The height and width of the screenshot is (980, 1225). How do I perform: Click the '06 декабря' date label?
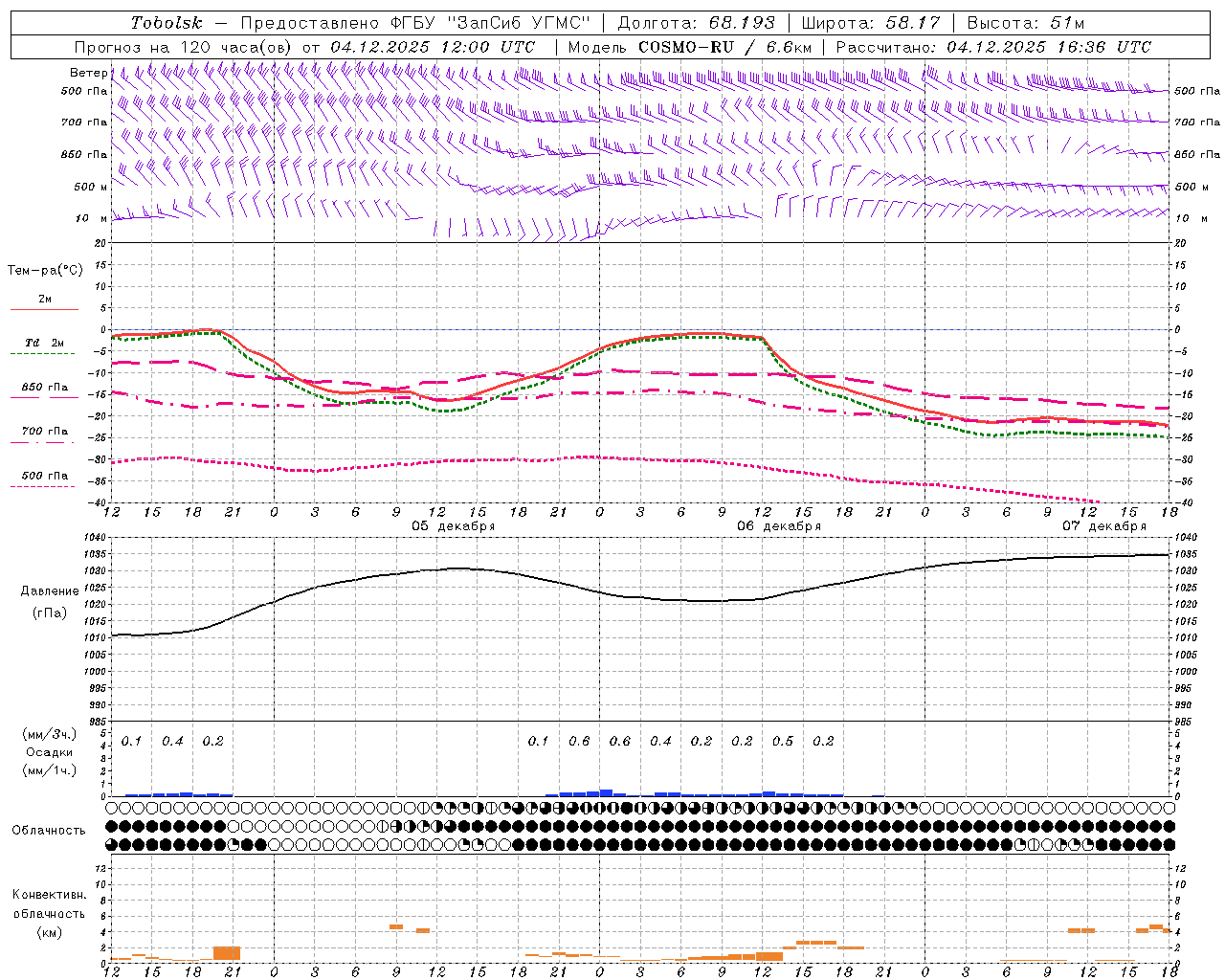pos(779,526)
